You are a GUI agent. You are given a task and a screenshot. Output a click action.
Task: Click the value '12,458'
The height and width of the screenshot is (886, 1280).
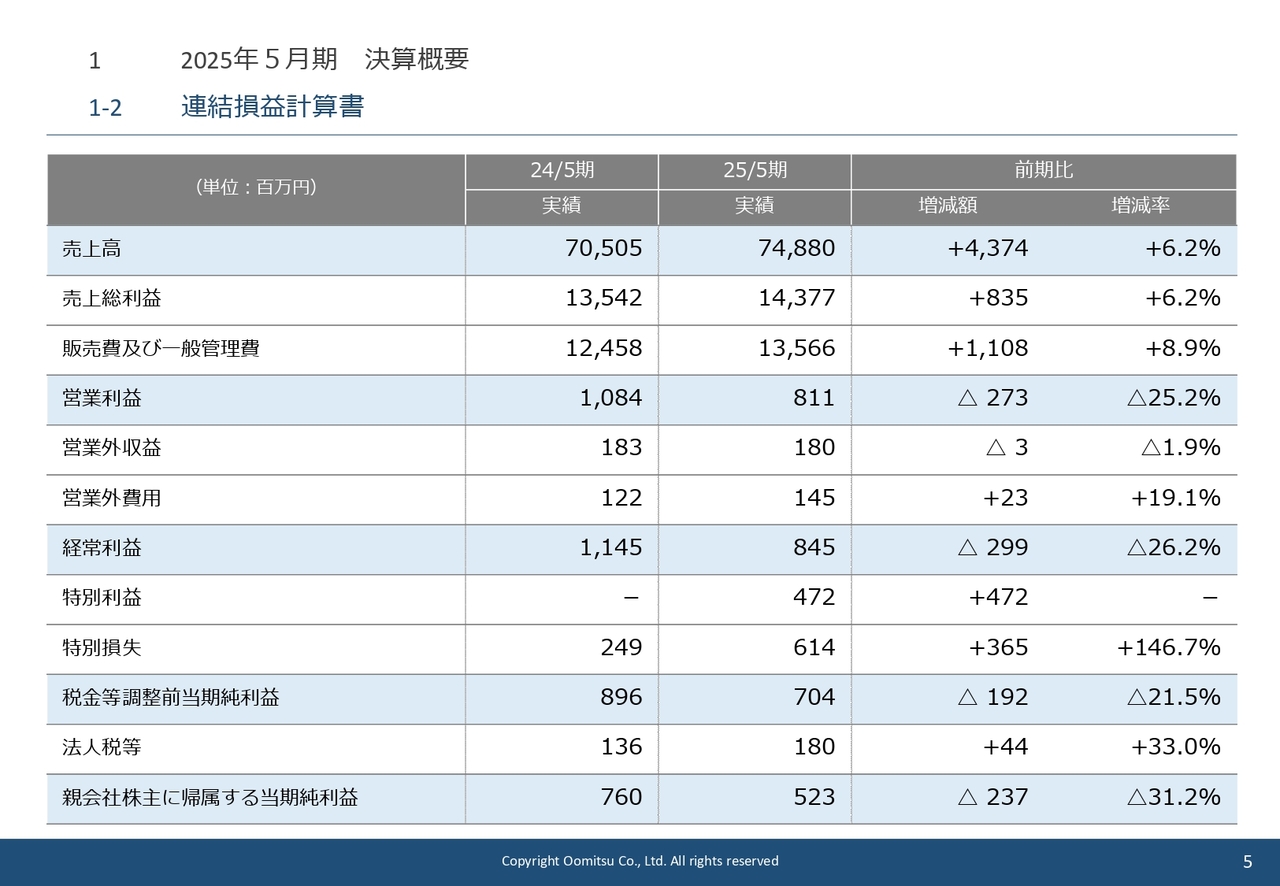point(604,348)
